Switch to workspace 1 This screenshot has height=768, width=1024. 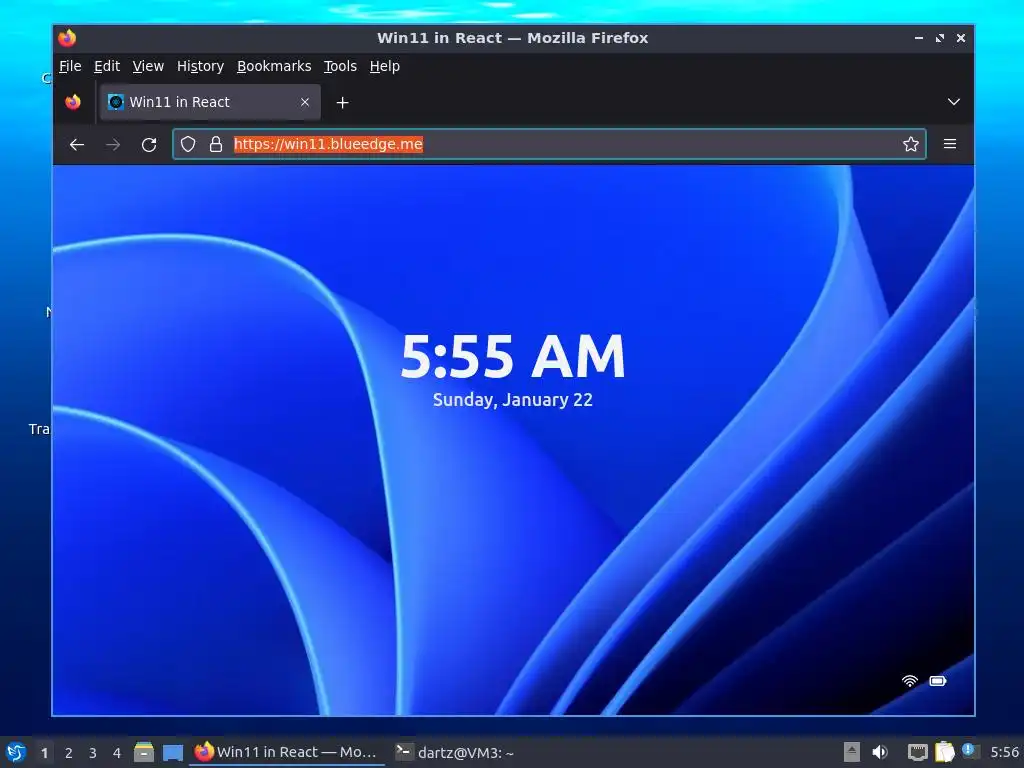pos(44,753)
